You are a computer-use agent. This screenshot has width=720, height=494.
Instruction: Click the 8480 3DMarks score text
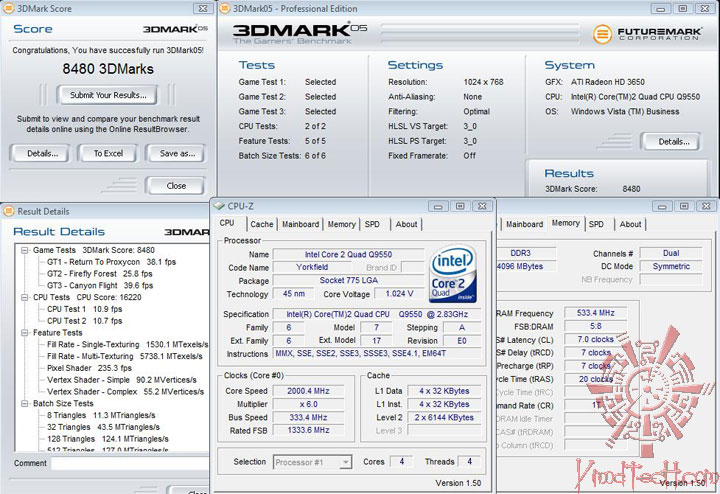point(108,69)
